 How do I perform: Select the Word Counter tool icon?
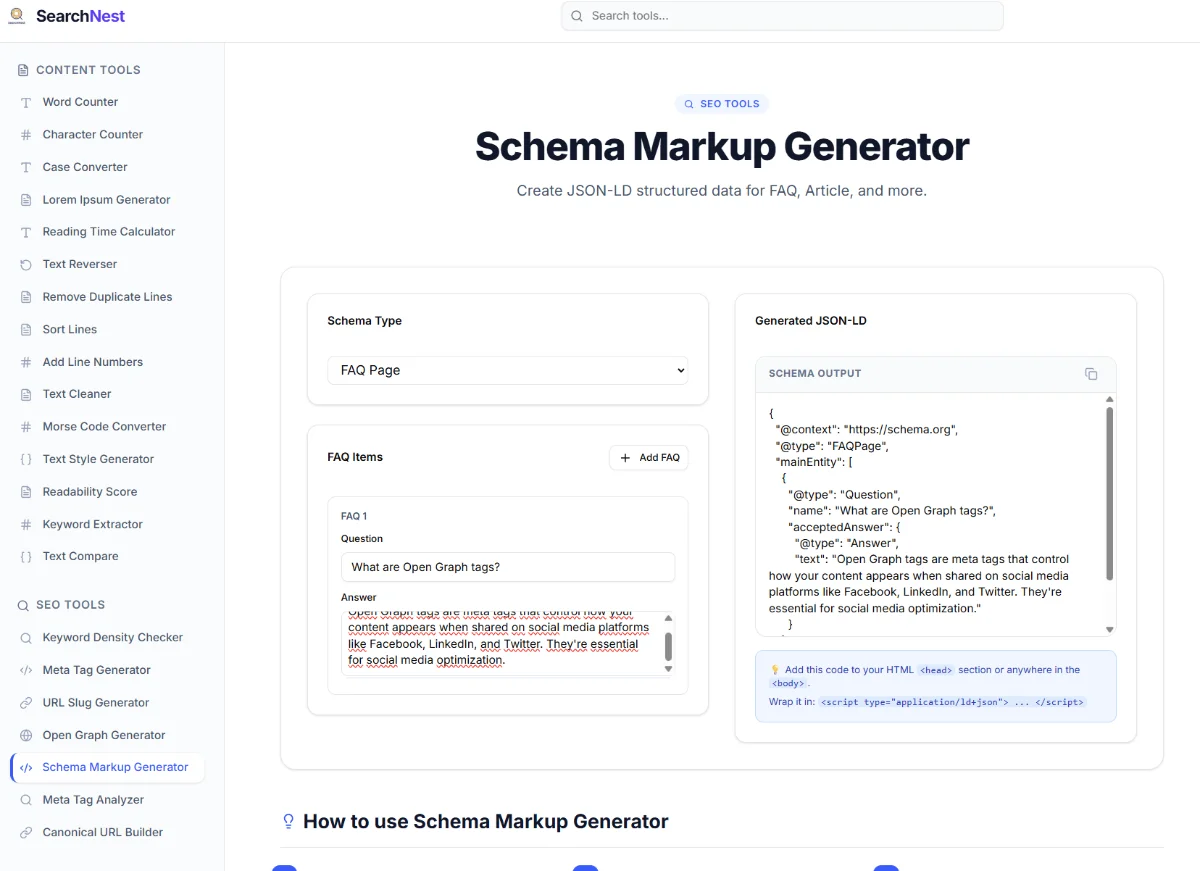pos(25,101)
